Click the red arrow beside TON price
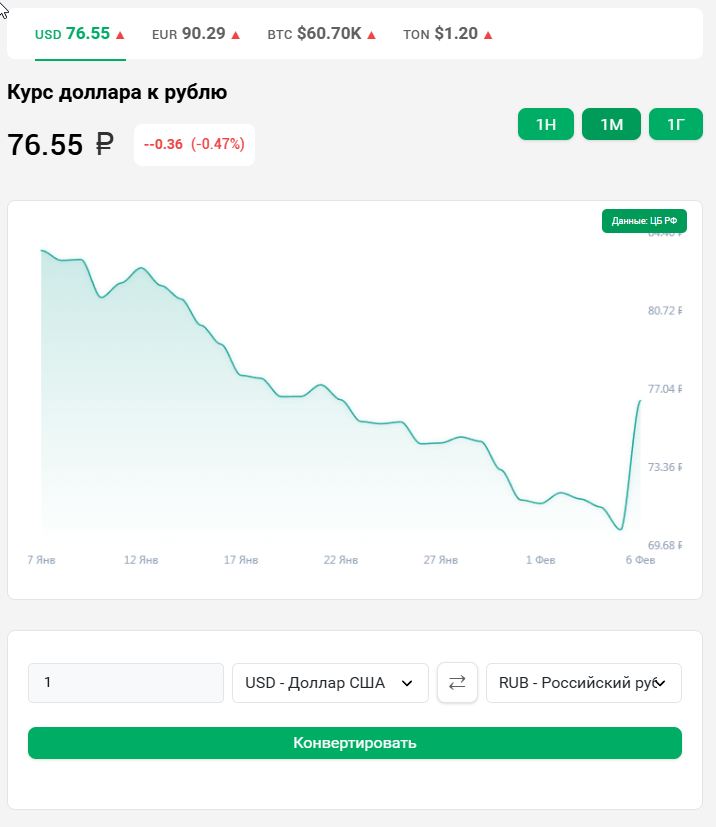This screenshot has height=827, width=716. [488, 35]
